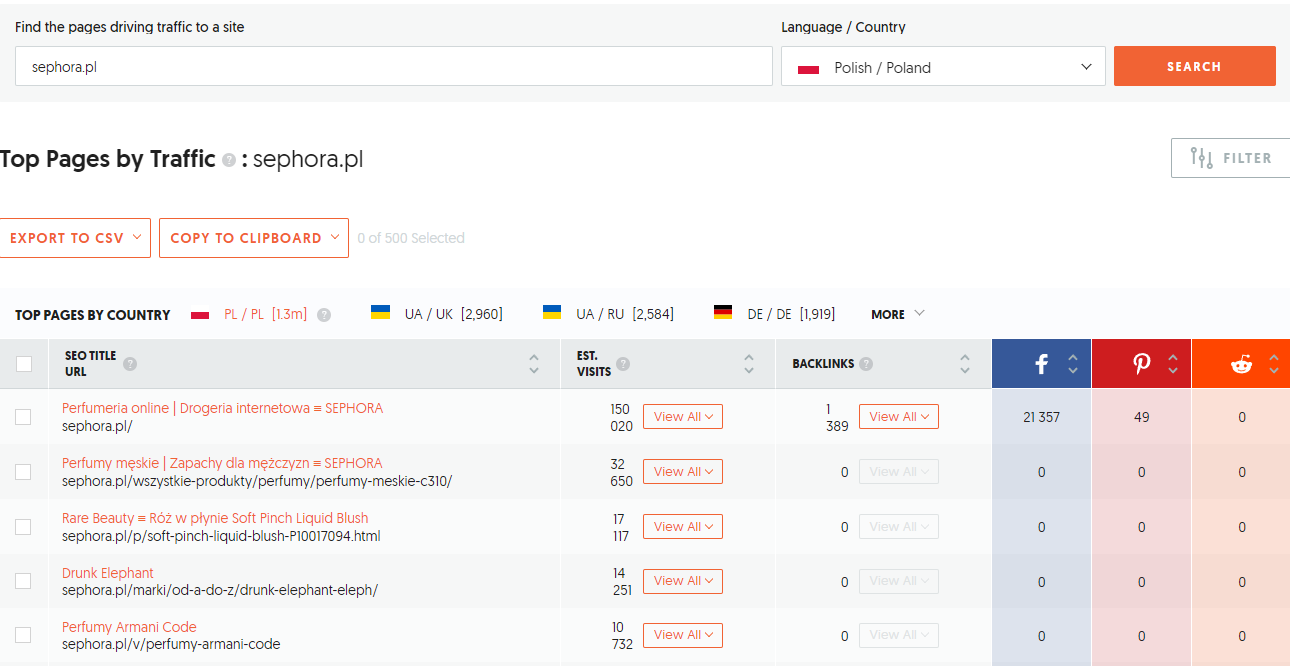Select checkbox for Drunk Elephant row

point(23,581)
